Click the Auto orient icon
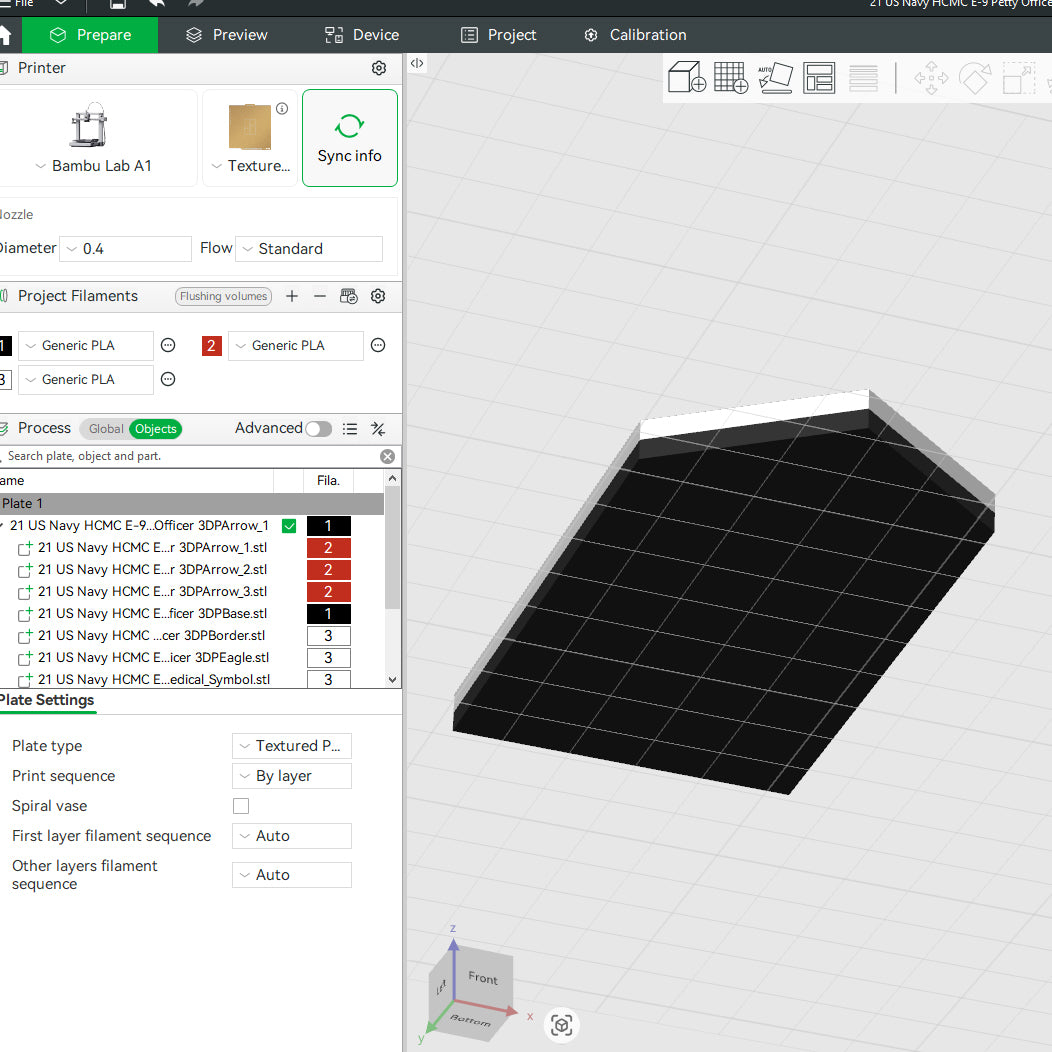 coord(775,78)
